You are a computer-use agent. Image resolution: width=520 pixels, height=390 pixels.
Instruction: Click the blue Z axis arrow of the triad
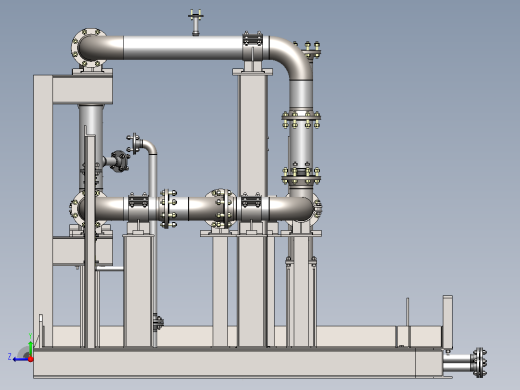coord(20,359)
